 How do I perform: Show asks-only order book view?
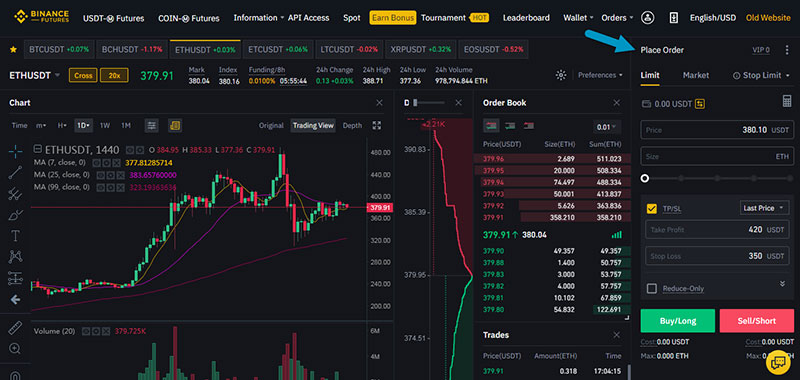pyautogui.click(x=529, y=125)
